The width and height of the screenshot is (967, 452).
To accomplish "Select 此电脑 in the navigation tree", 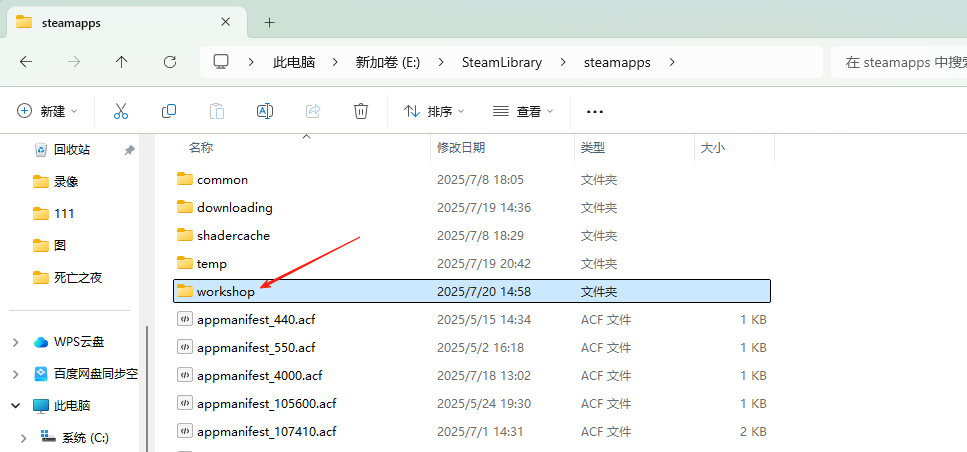I will pos(72,406).
